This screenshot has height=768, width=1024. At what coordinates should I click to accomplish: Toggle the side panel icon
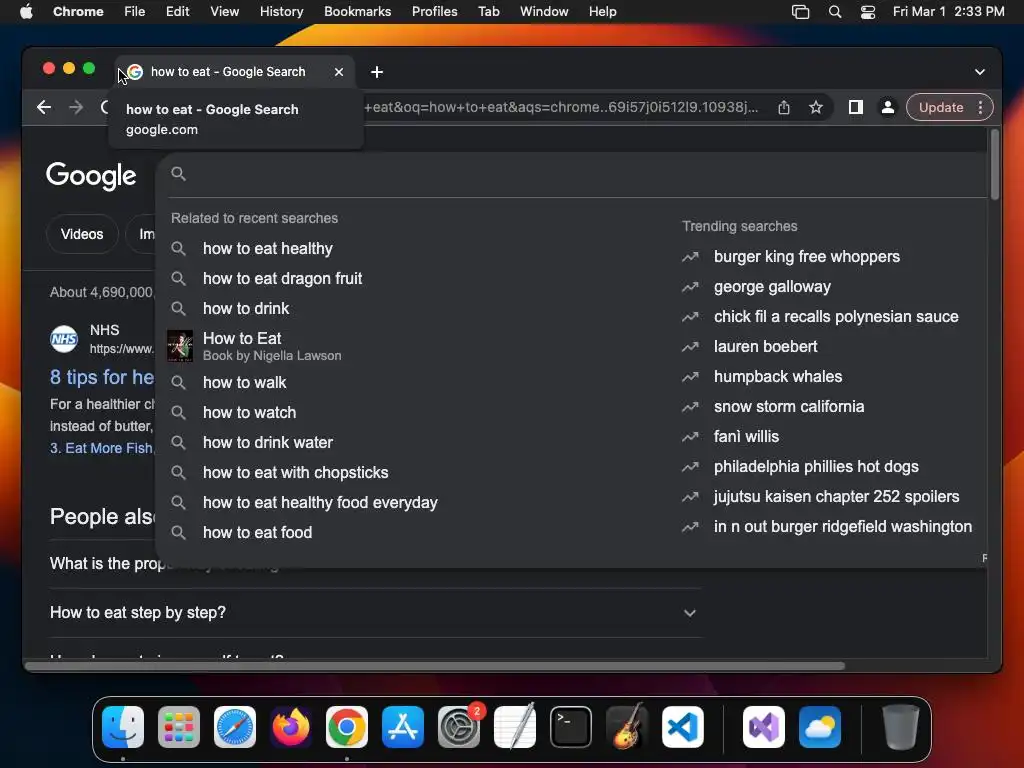tap(856, 107)
